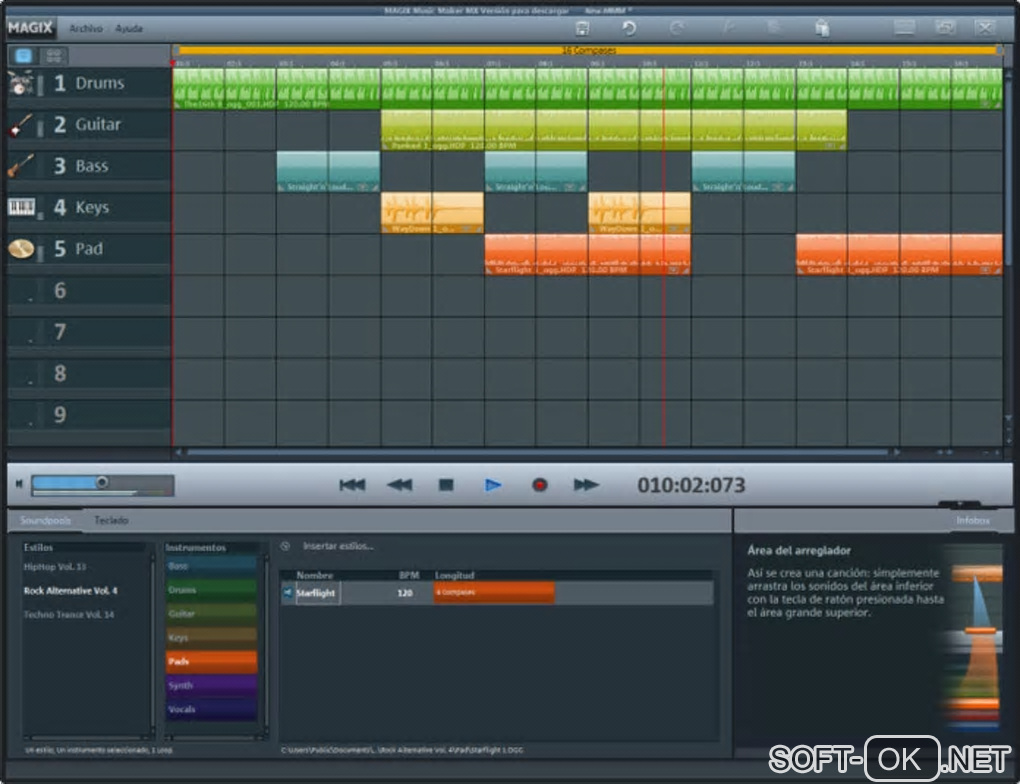Image resolution: width=1020 pixels, height=784 pixels.
Task: Click the undo arrow icon
Action: 629,28
